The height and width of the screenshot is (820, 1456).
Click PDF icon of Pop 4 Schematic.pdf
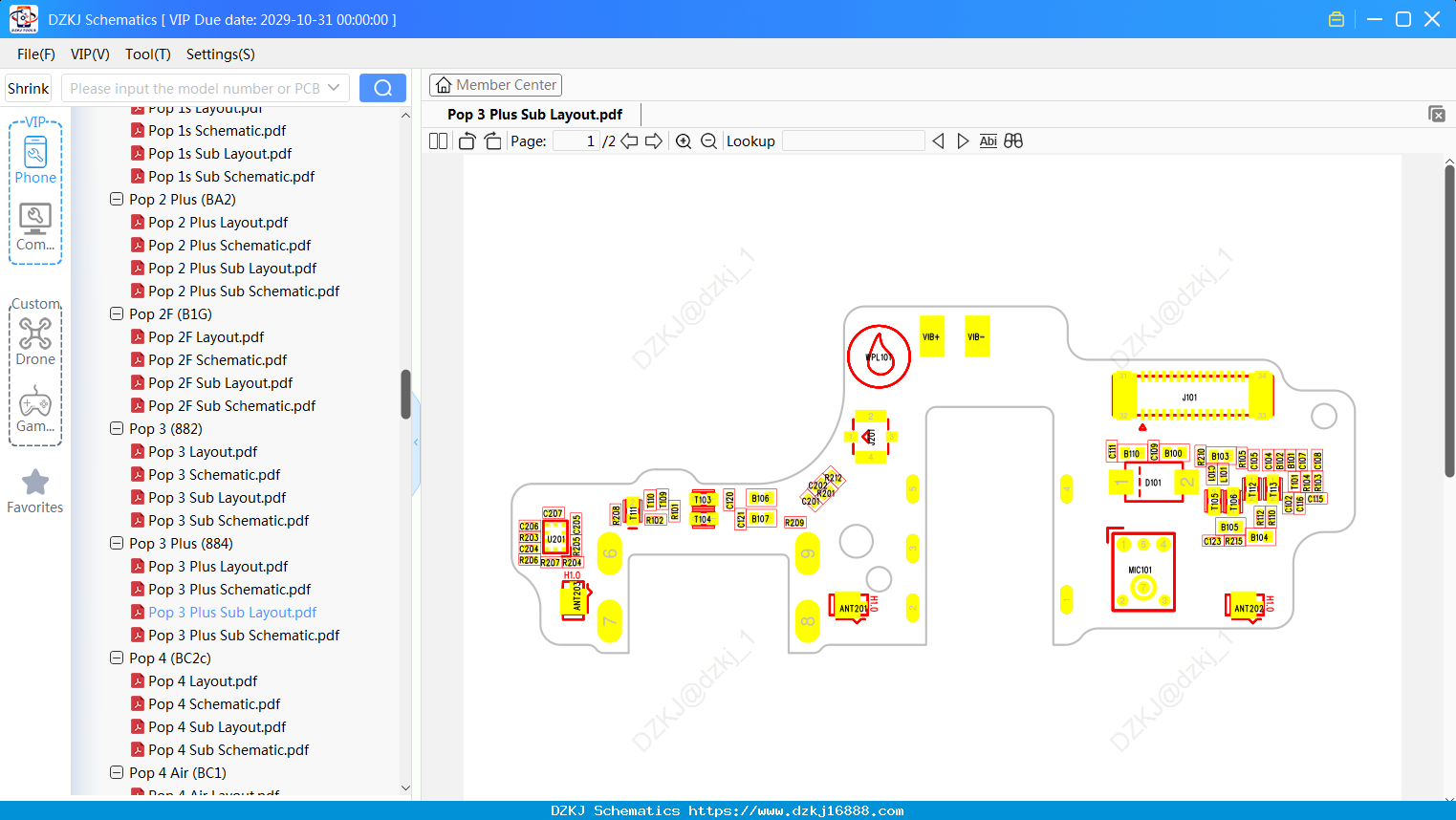[138, 703]
